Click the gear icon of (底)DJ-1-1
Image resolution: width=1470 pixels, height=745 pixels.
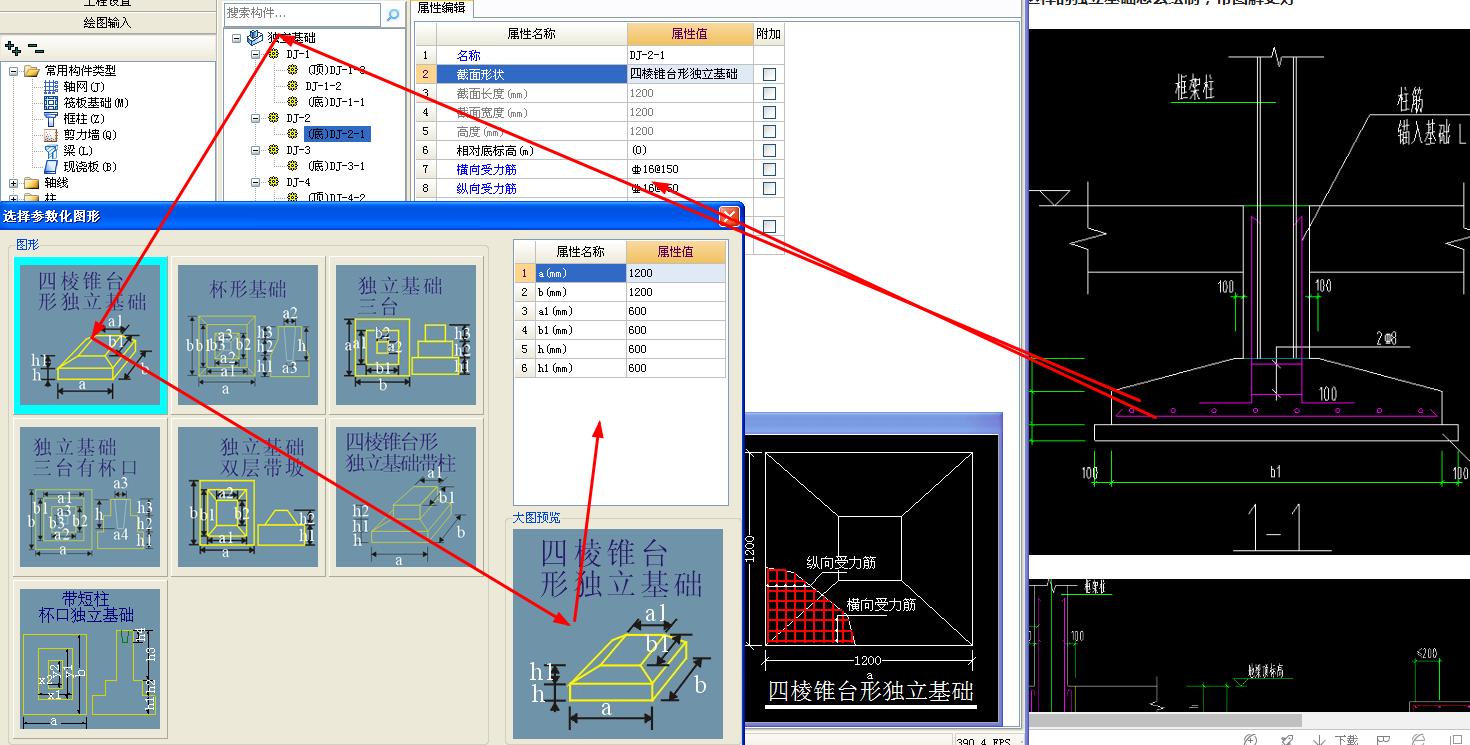[x=293, y=102]
